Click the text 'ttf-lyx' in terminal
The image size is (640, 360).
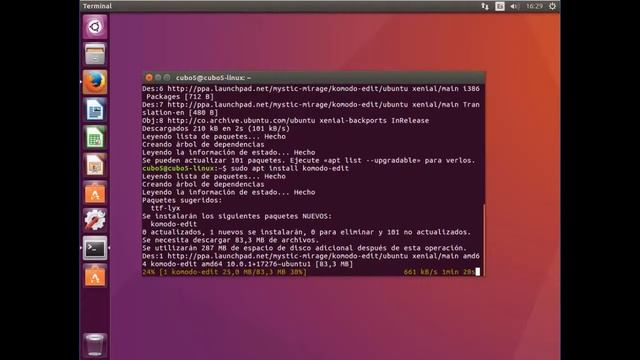(x=165, y=208)
